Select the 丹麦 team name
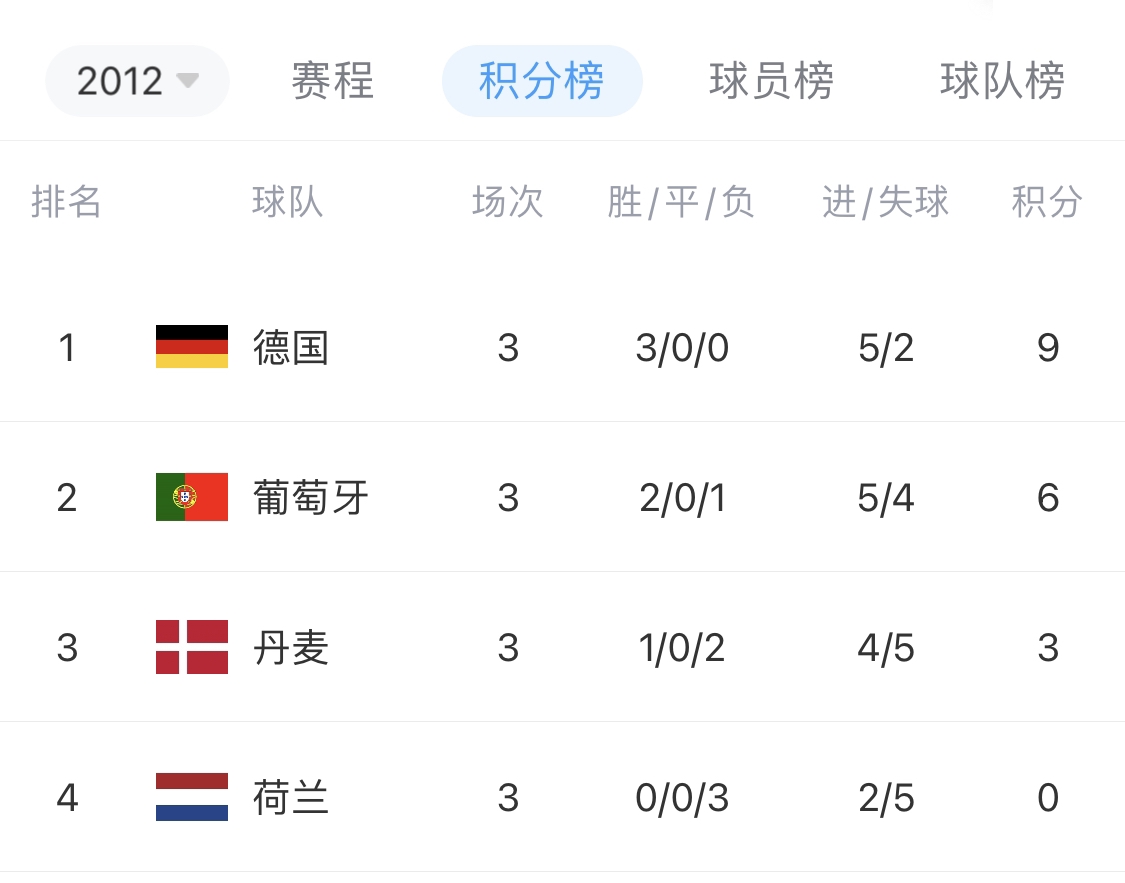Viewport: 1125px width, 883px height. (291, 648)
